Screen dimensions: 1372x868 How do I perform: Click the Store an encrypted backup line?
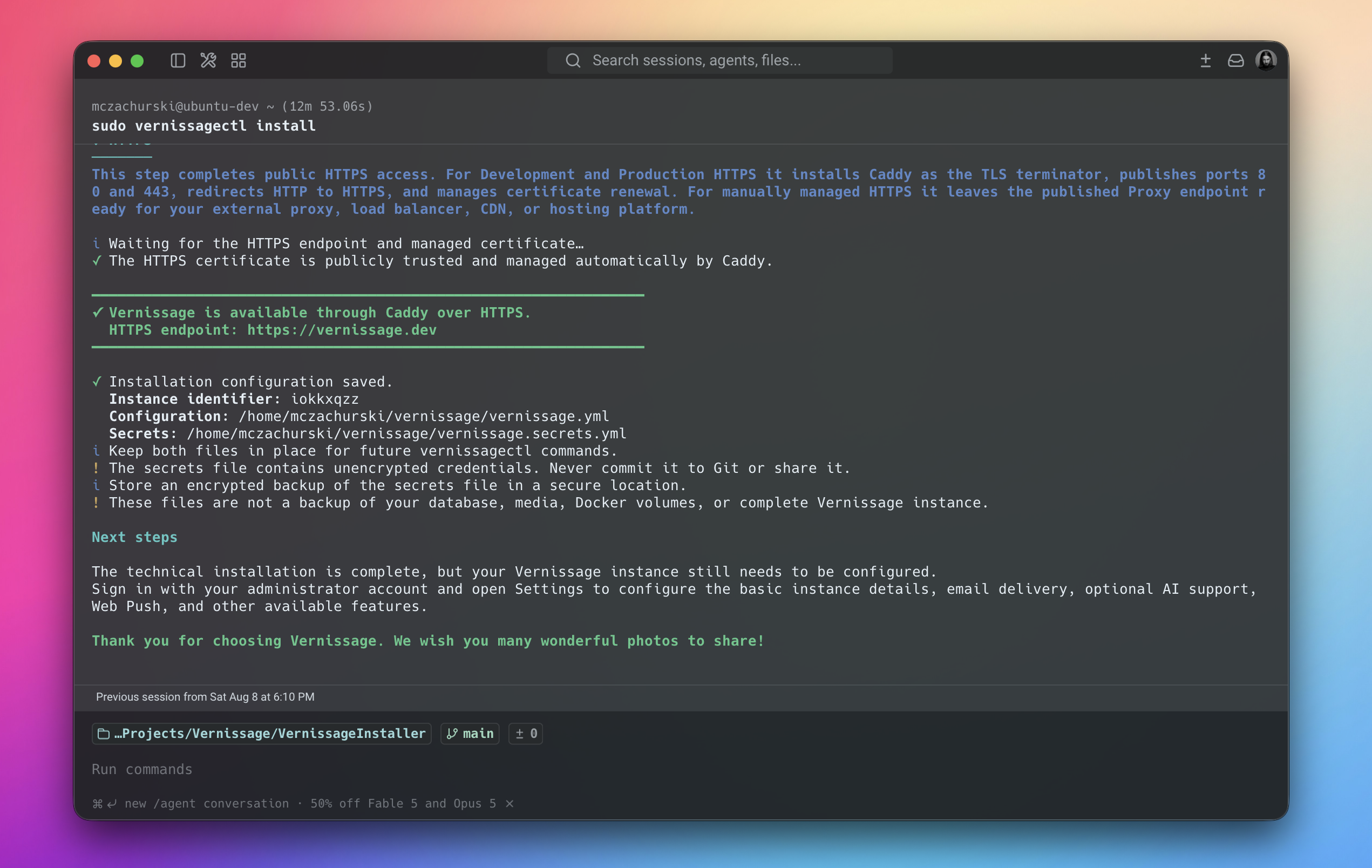398,486
